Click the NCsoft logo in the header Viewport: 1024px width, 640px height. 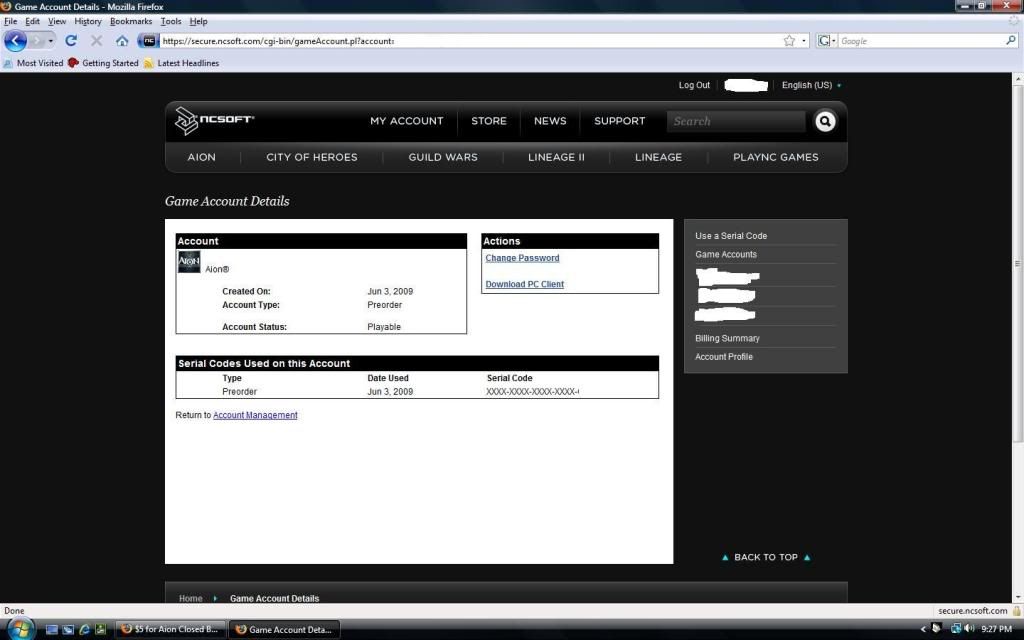click(x=214, y=121)
